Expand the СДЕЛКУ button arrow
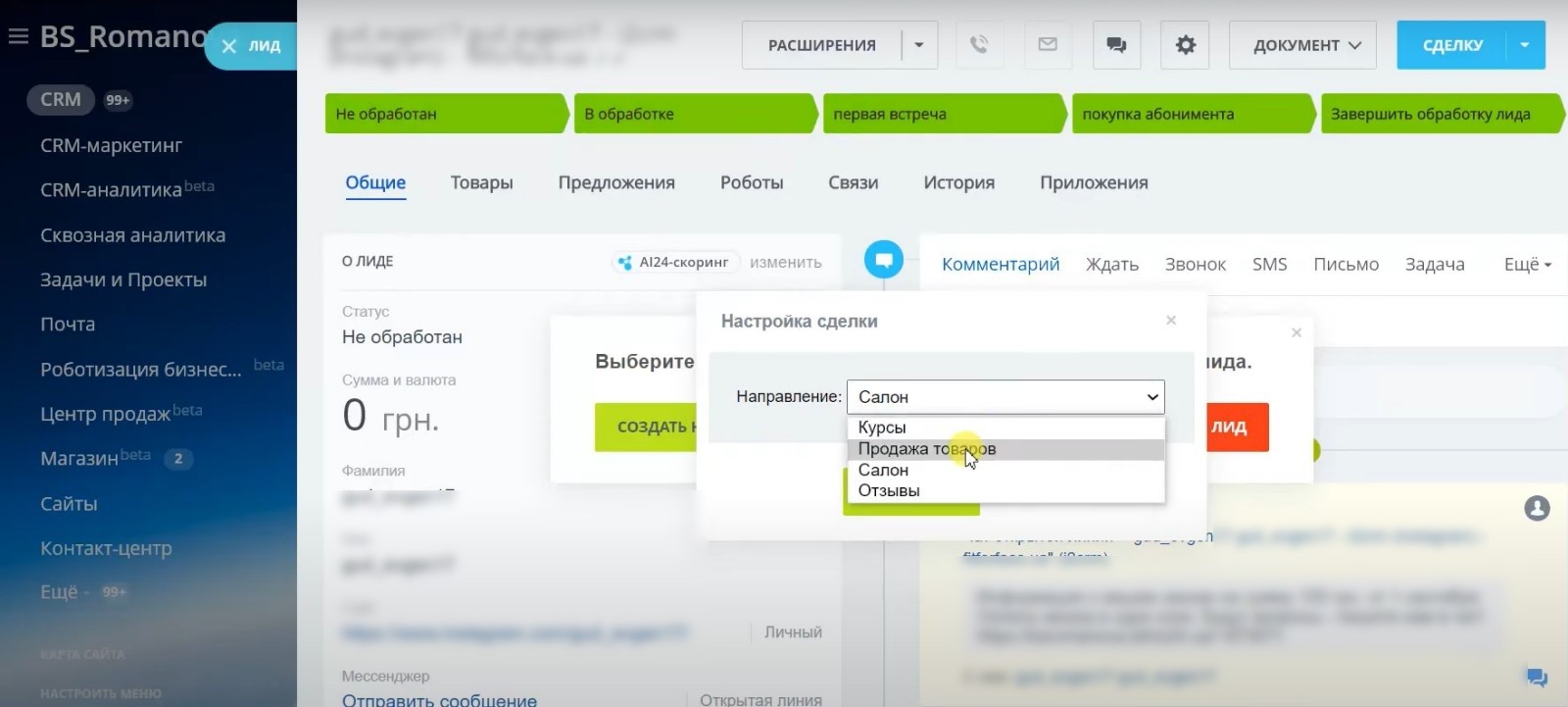The height and width of the screenshot is (707, 1568). pyautogui.click(x=1526, y=45)
